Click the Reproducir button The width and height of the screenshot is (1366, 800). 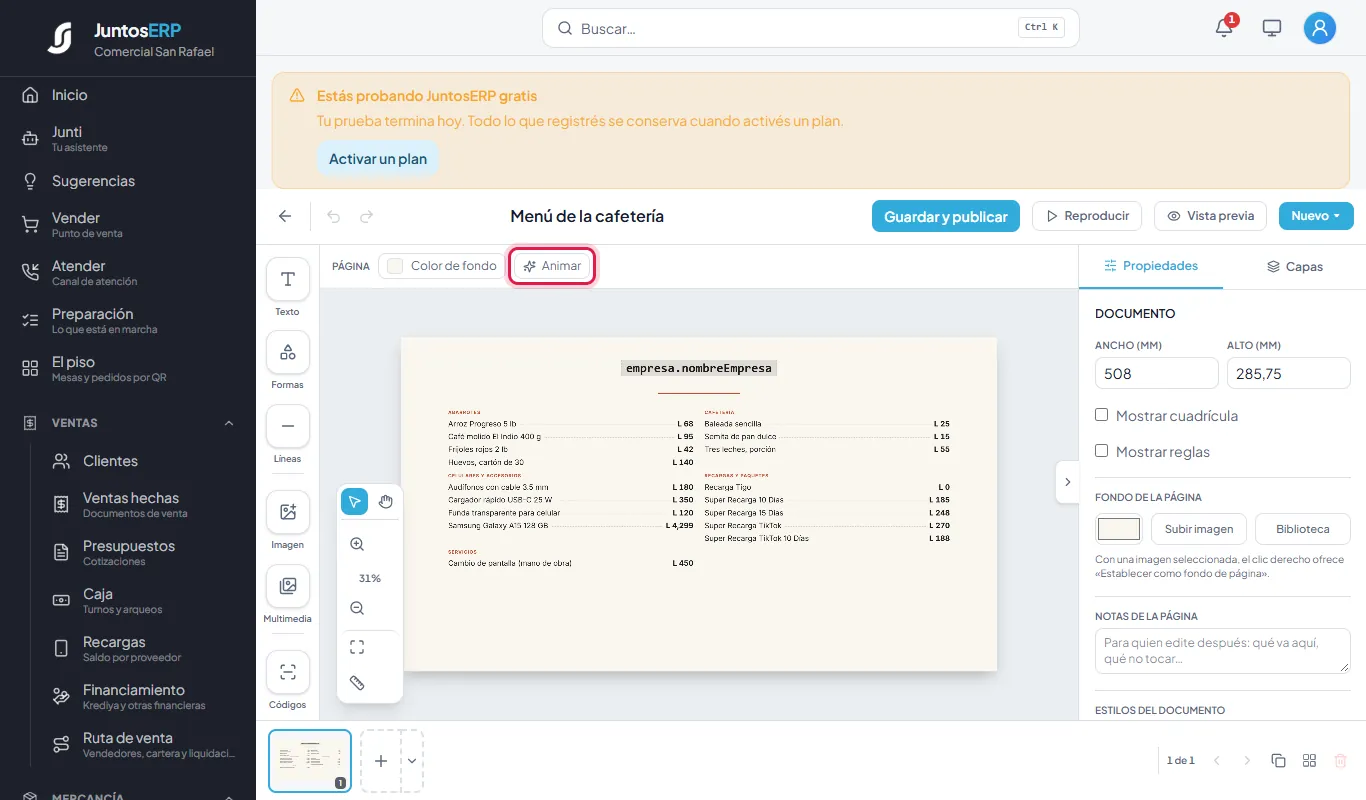pyautogui.click(x=1088, y=216)
